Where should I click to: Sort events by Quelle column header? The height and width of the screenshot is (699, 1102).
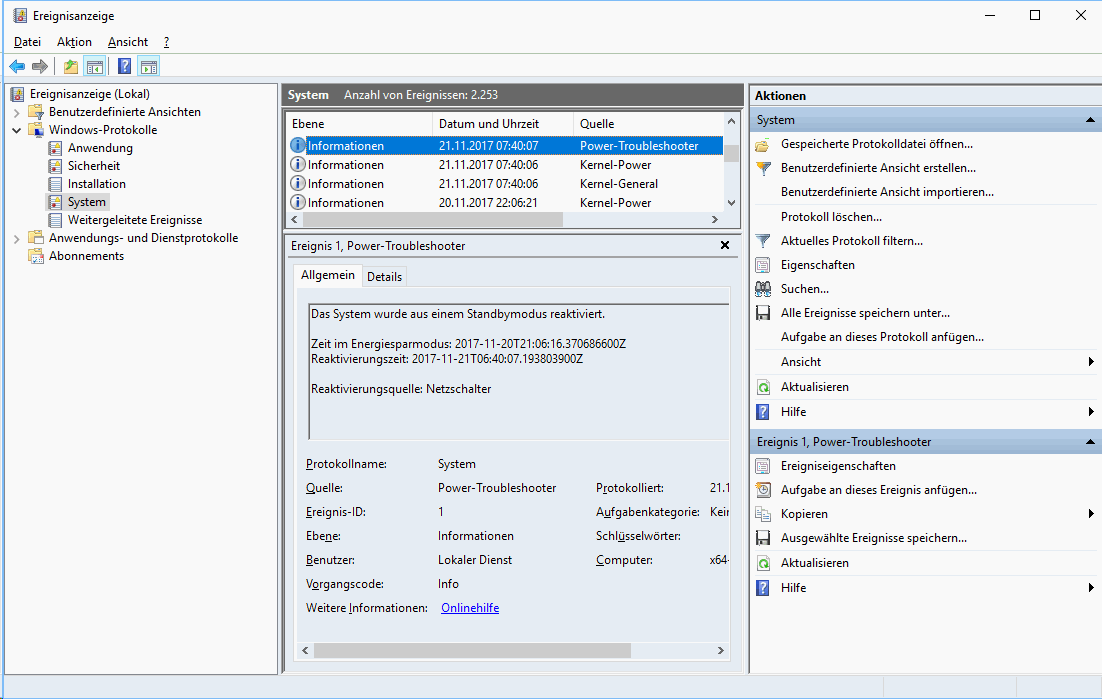tap(648, 124)
